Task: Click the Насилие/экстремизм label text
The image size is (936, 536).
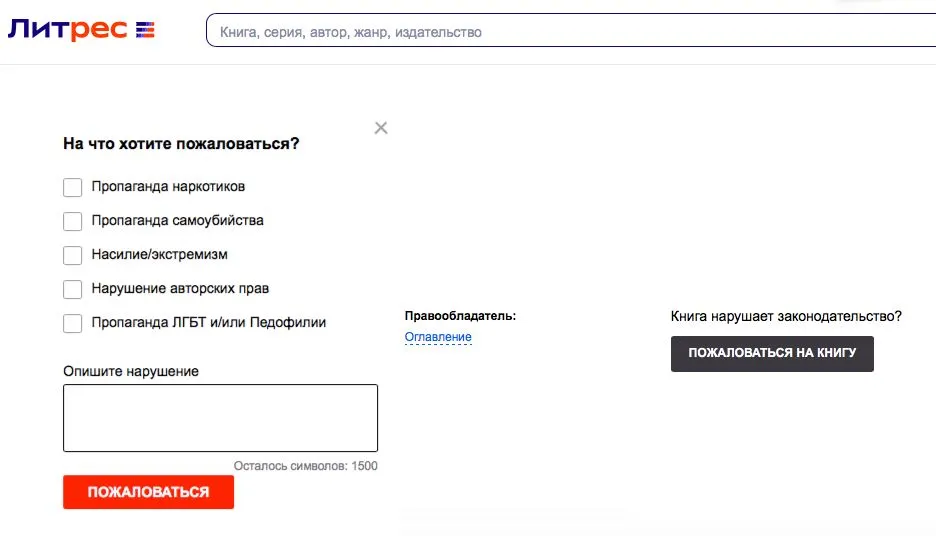Action: (159, 255)
